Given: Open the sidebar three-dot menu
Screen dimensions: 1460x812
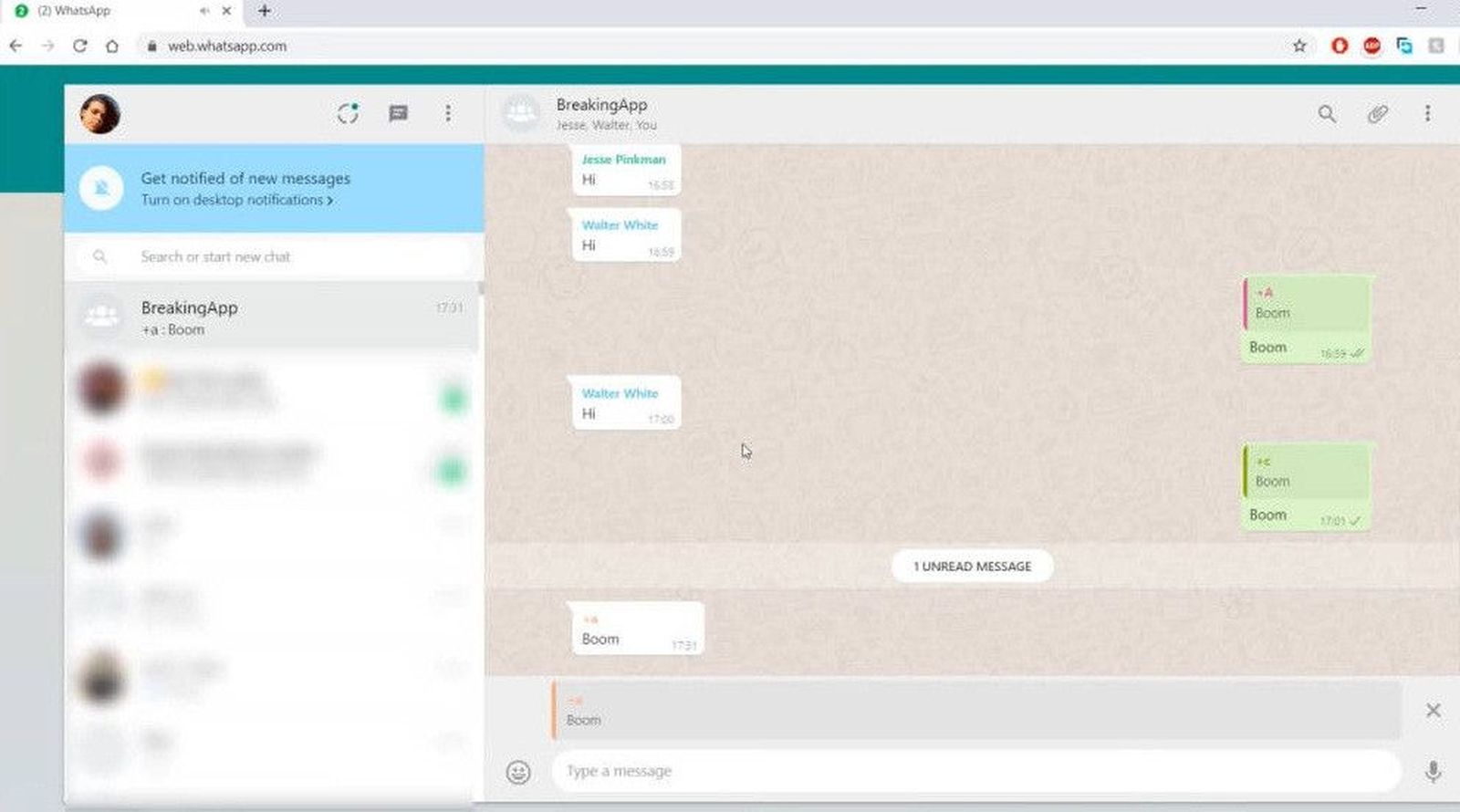Looking at the screenshot, I should pyautogui.click(x=447, y=113).
